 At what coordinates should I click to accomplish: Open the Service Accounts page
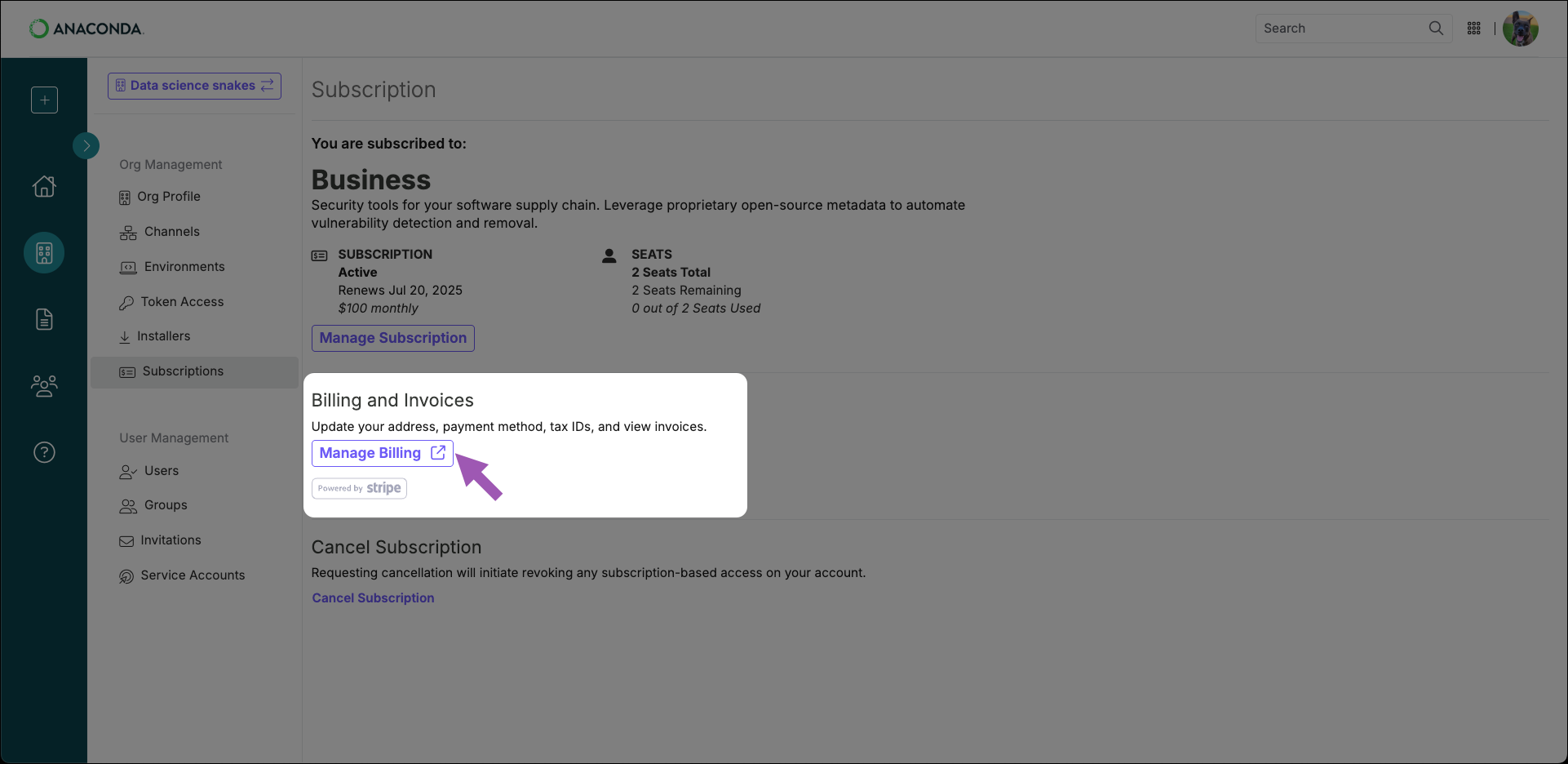(x=192, y=575)
